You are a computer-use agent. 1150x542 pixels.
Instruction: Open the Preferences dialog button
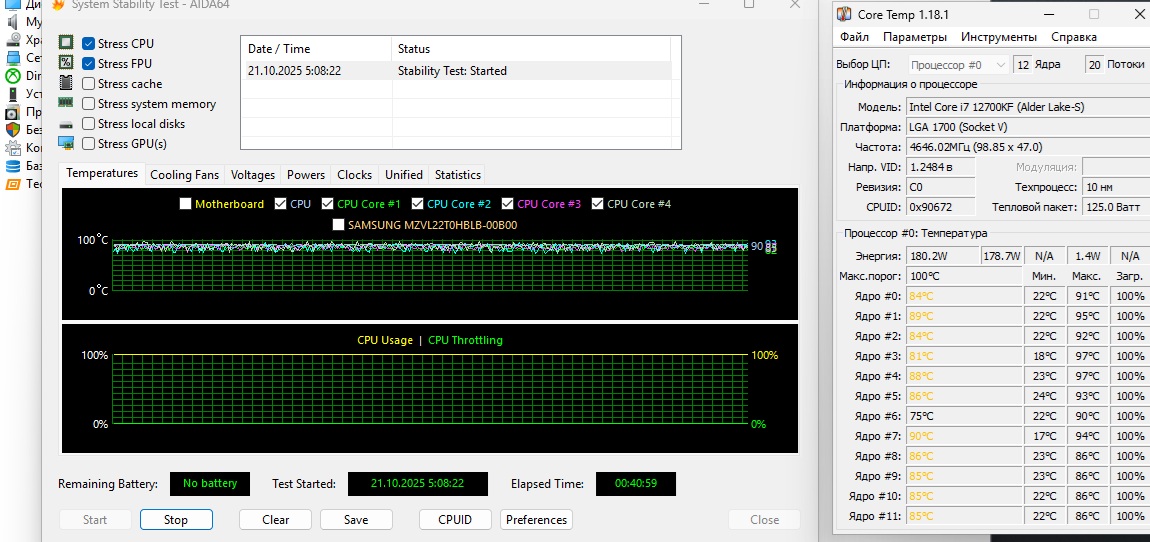536,520
